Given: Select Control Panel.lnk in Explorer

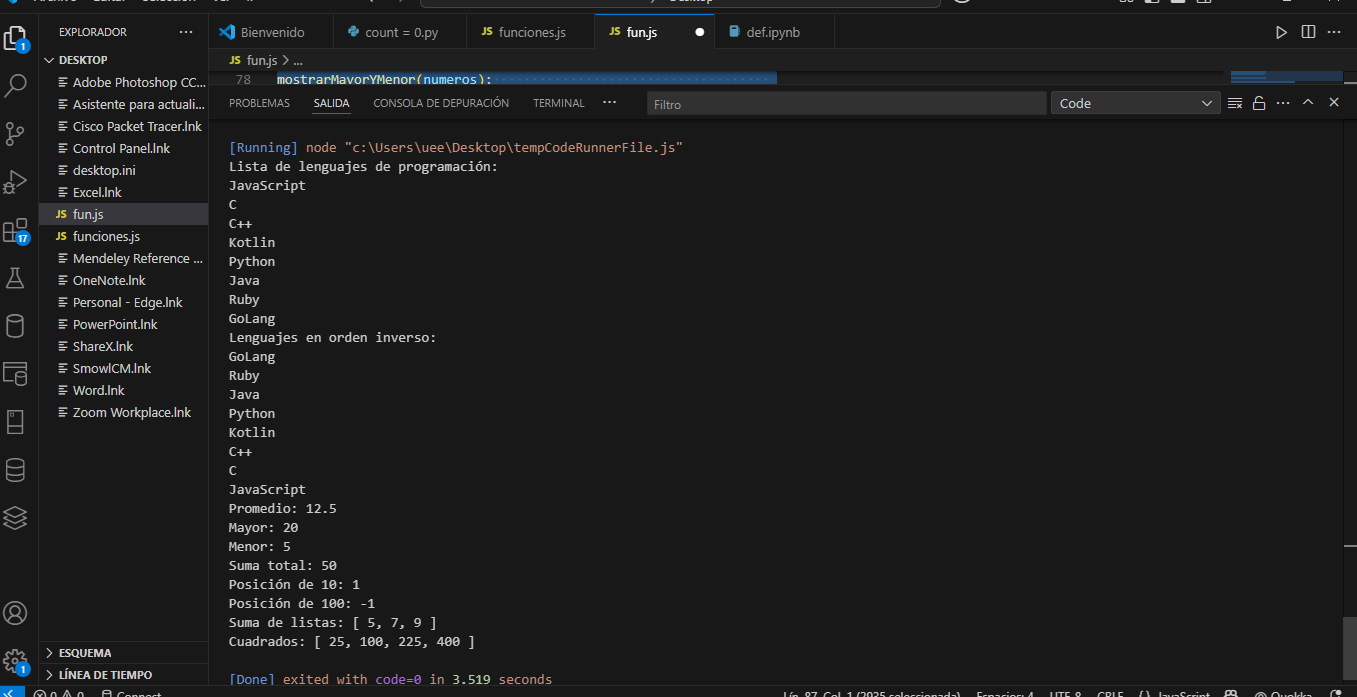Looking at the screenshot, I should tap(125, 148).
